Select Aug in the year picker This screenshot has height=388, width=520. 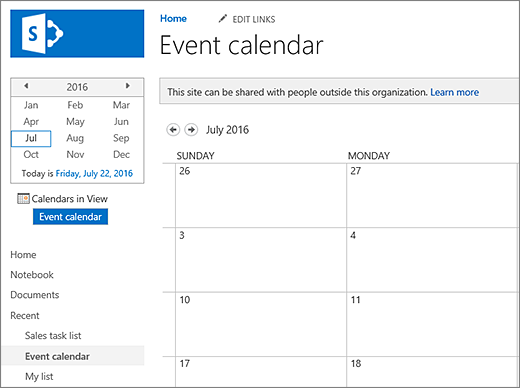click(75, 138)
